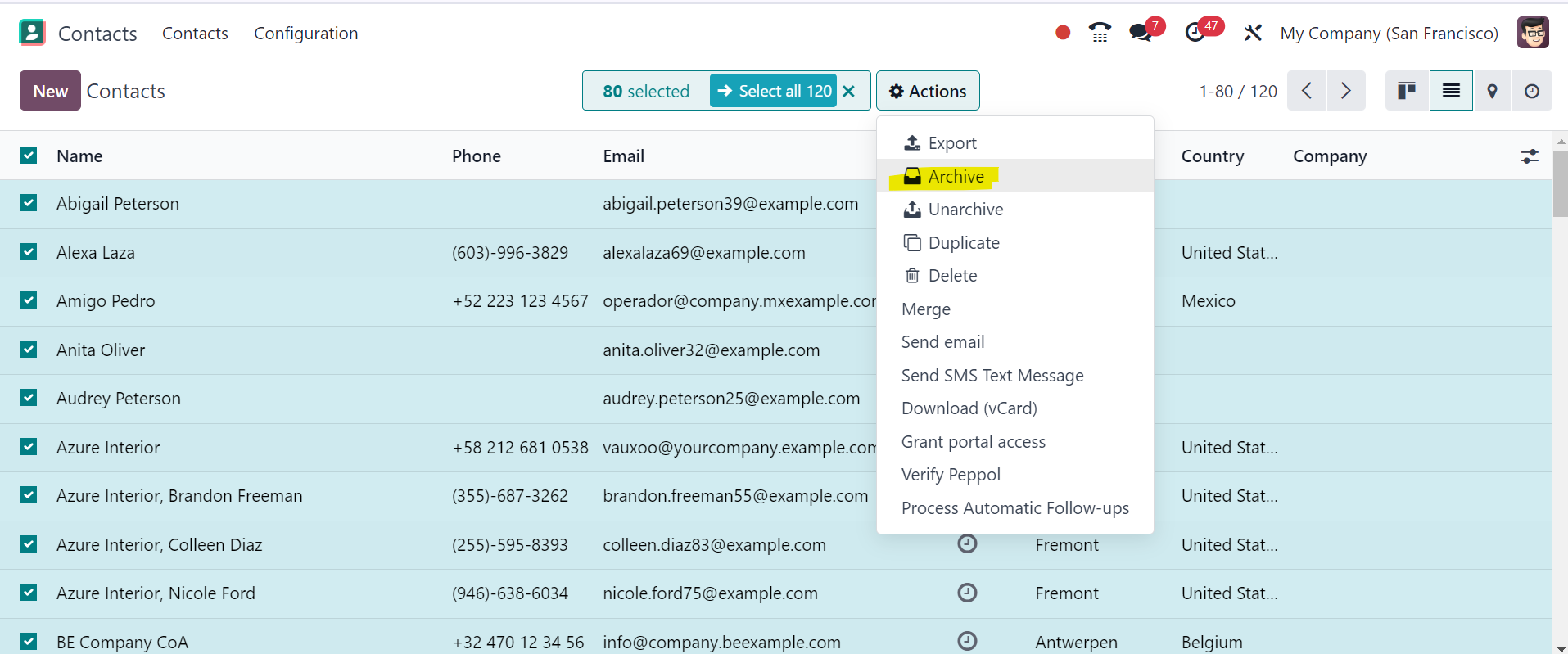Screen dimensions: 1568x654
Task: Open the VoIP phone icon
Action: tap(1100, 34)
